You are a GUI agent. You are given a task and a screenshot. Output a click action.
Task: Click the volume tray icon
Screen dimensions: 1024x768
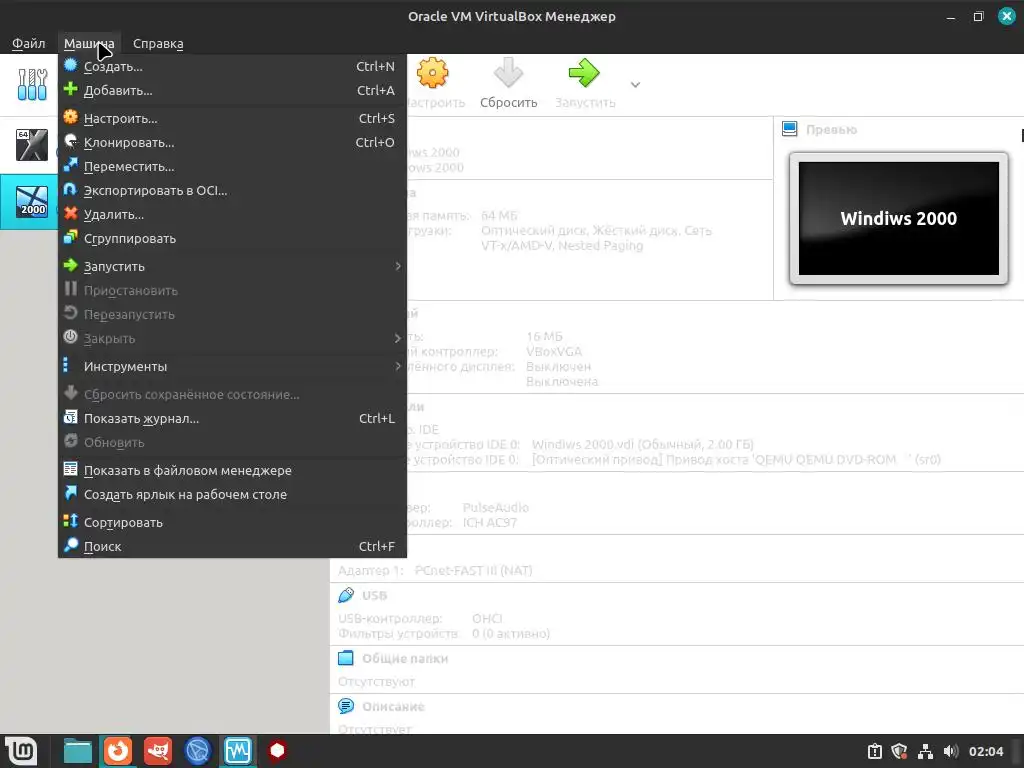point(951,752)
